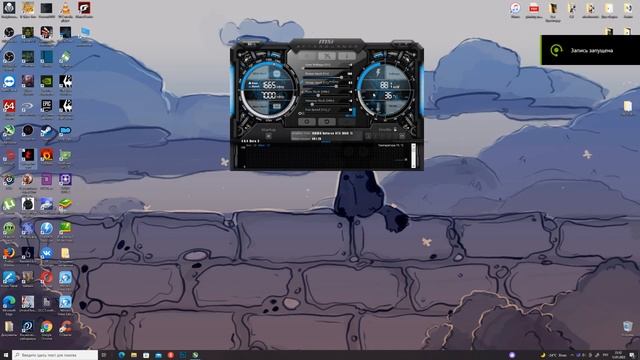The width and height of the screenshot is (640, 360).
Task: Click the save profile floppy icon
Action: (x=402, y=136)
